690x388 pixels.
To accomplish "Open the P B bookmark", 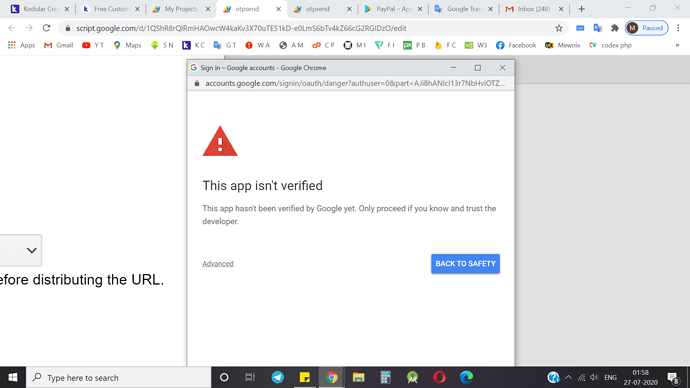I will click(415, 45).
